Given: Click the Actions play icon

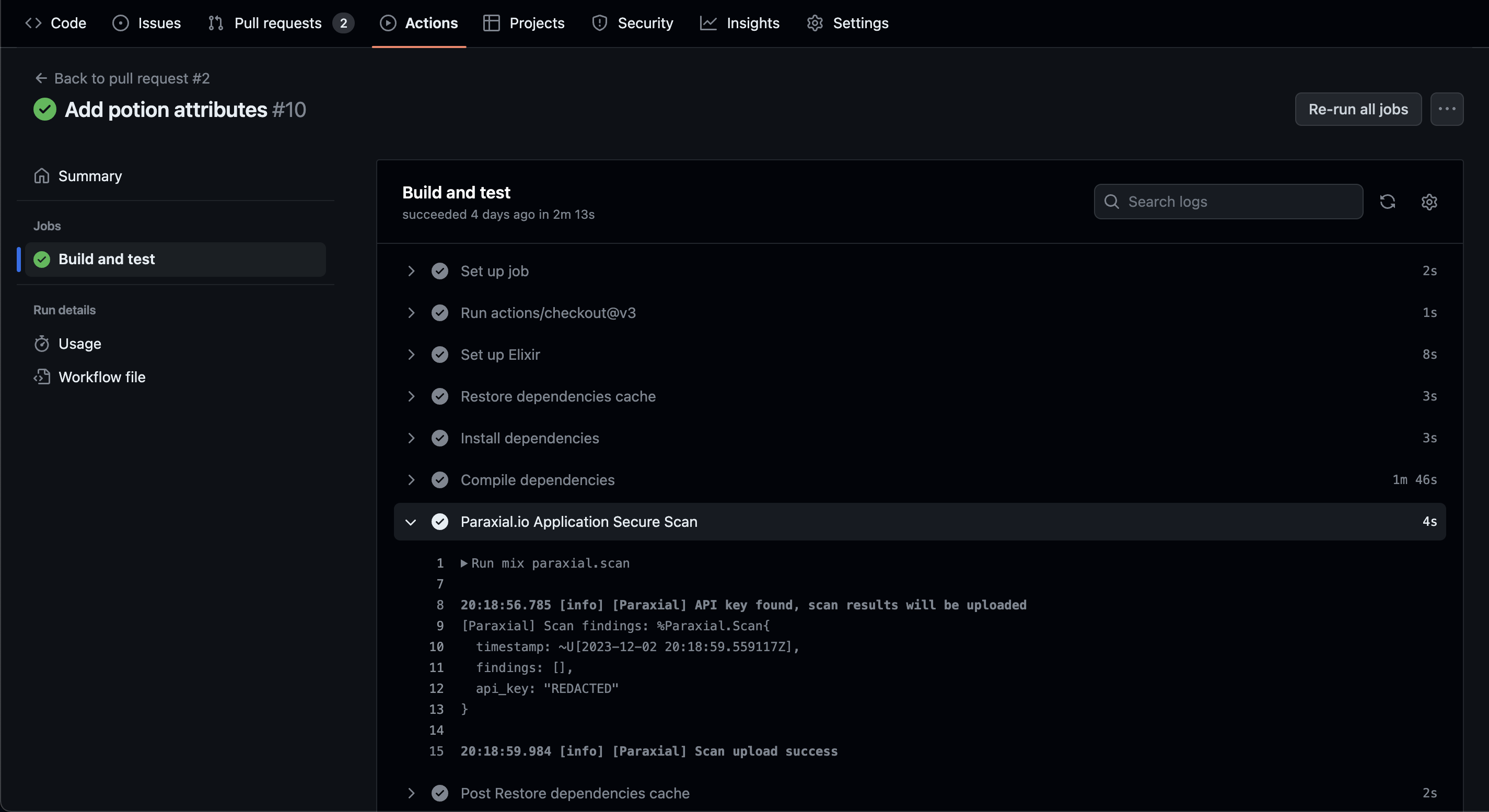Looking at the screenshot, I should click(388, 23).
